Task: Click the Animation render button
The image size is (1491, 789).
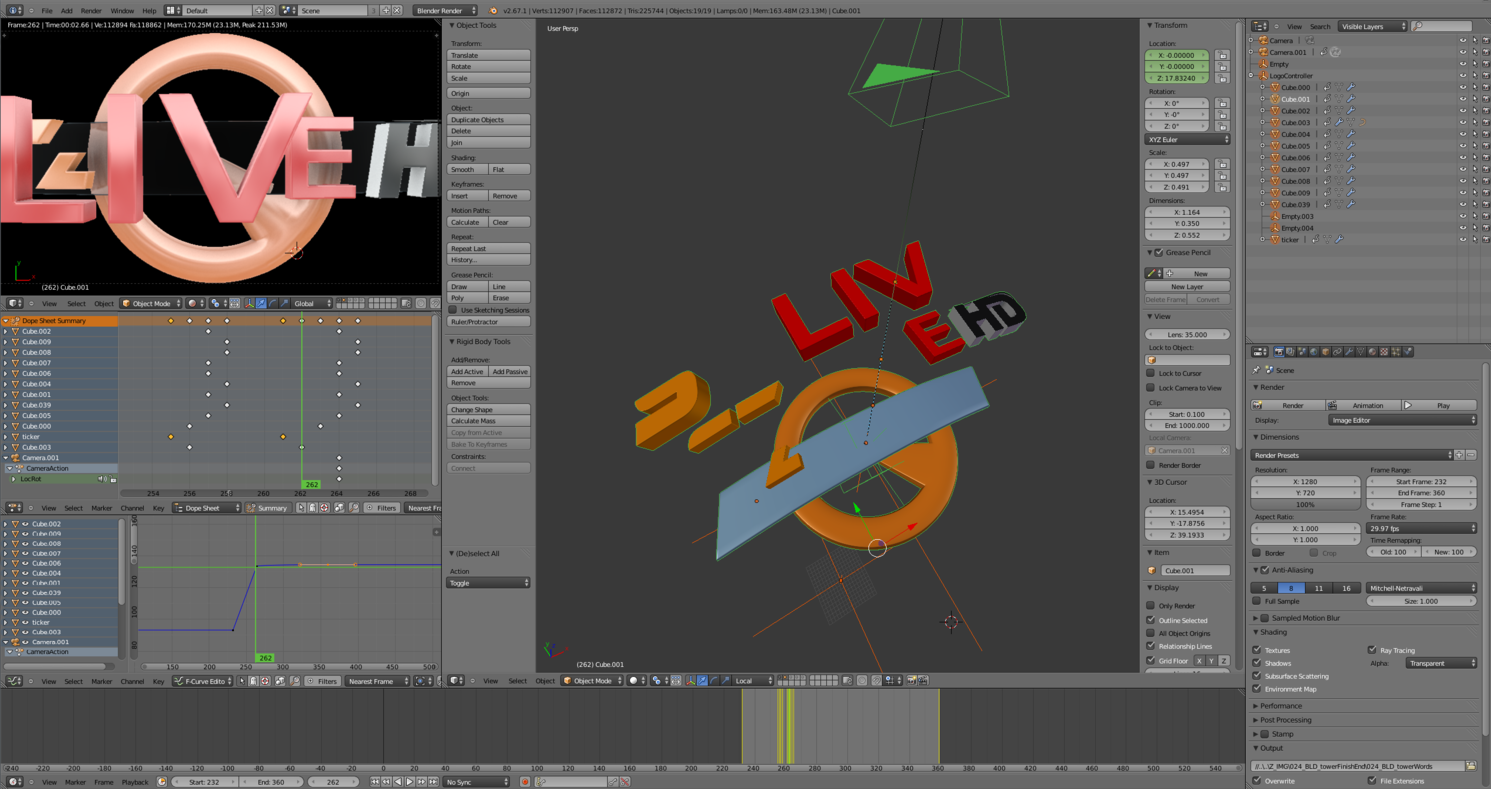Action: (x=1362, y=405)
